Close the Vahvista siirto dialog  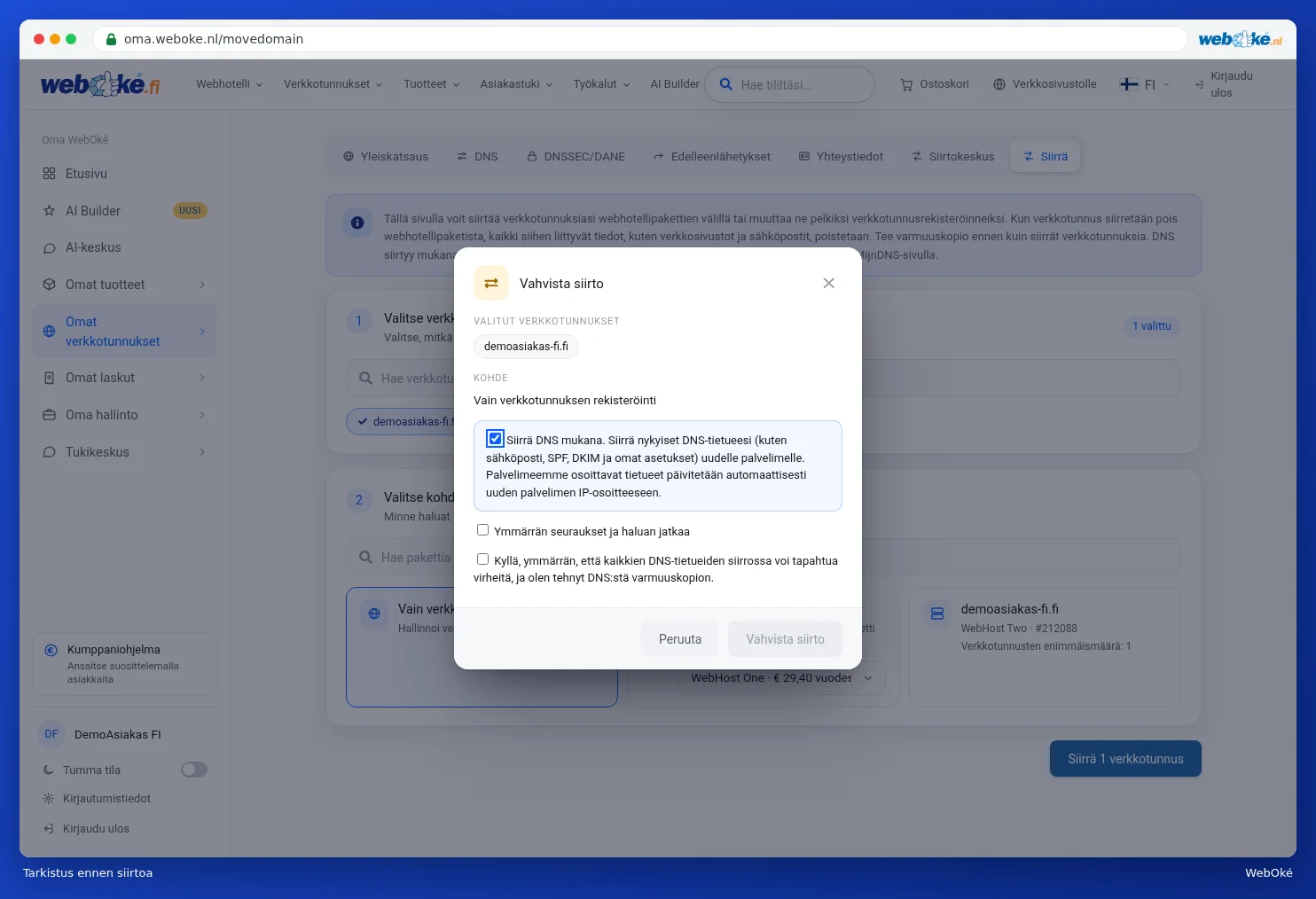click(x=828, y=284)
